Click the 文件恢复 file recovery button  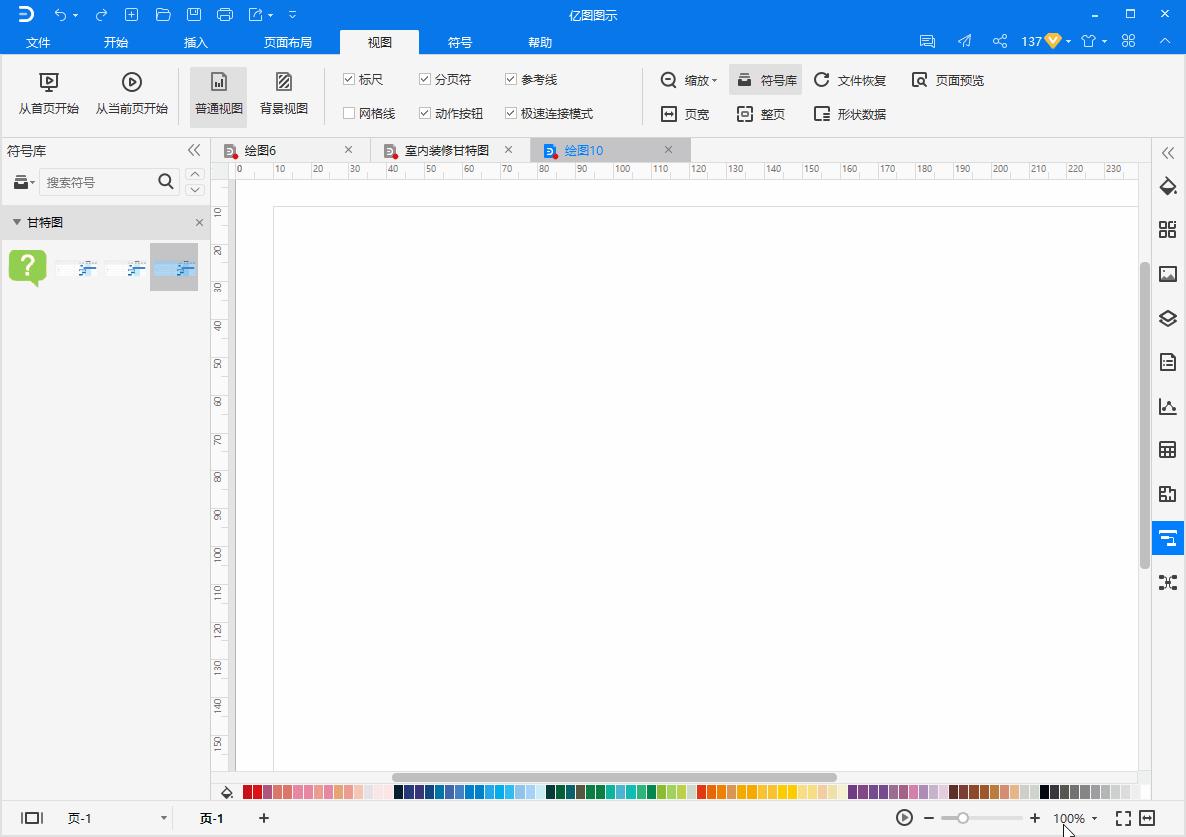(850, 80)
